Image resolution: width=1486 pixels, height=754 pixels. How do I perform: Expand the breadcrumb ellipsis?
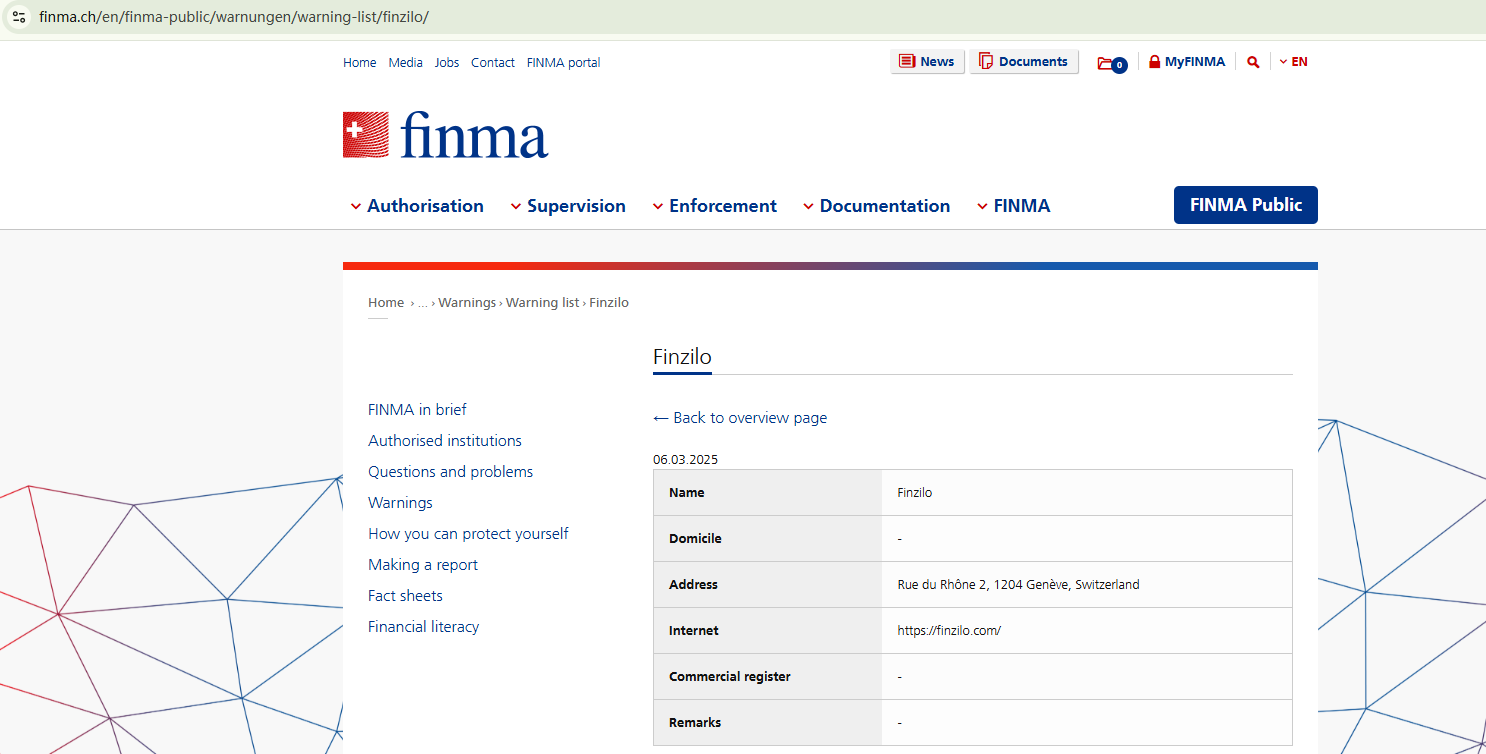click(x=423, y=303)
